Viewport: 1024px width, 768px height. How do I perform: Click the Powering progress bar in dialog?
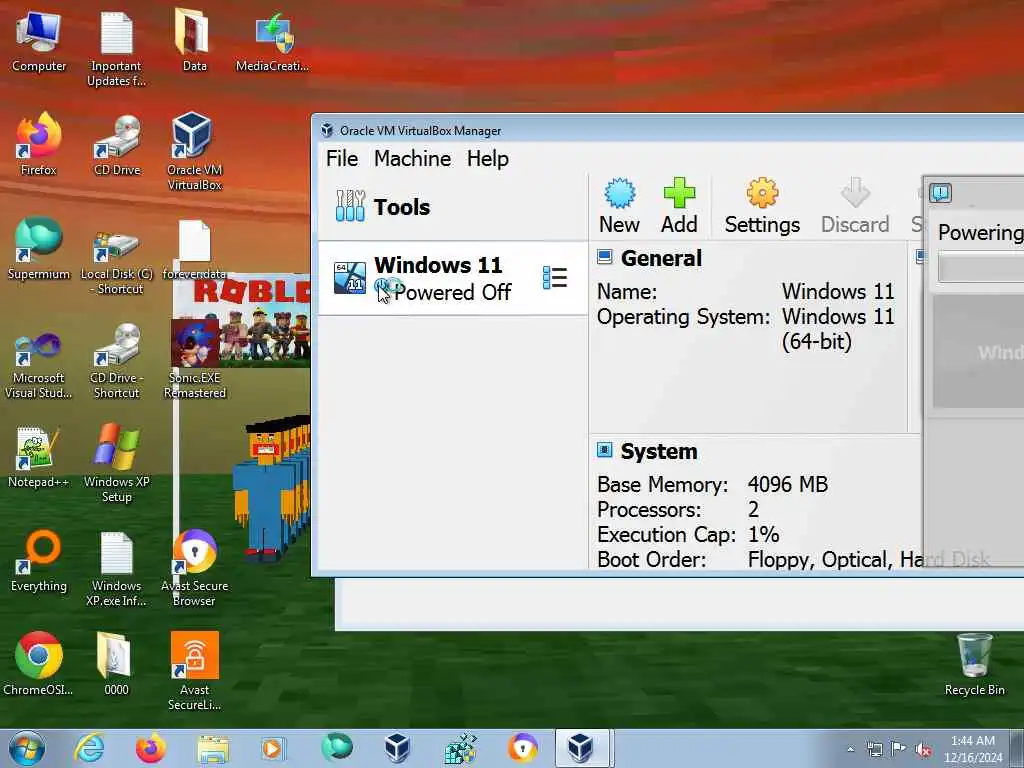click(x=981, y=268)
